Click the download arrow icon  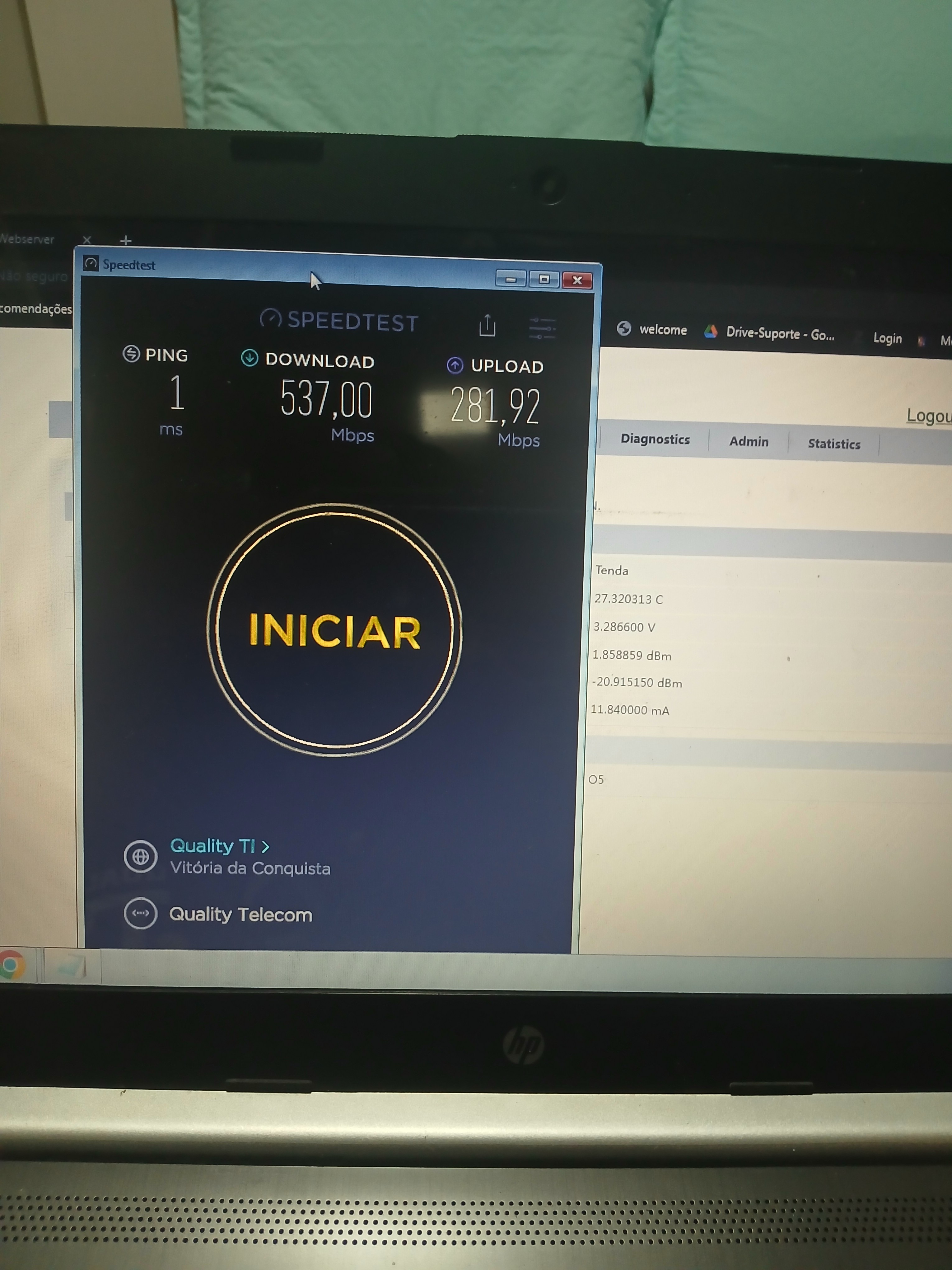click(x=250, y=358)
